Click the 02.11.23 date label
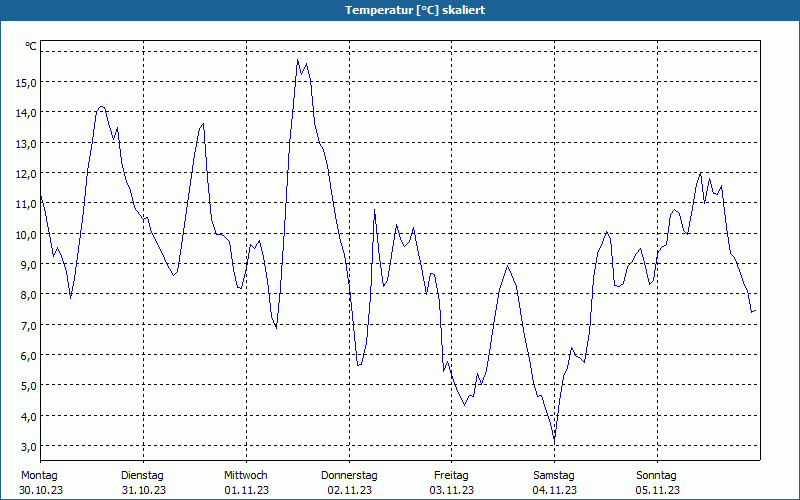 tap(349, 490)
